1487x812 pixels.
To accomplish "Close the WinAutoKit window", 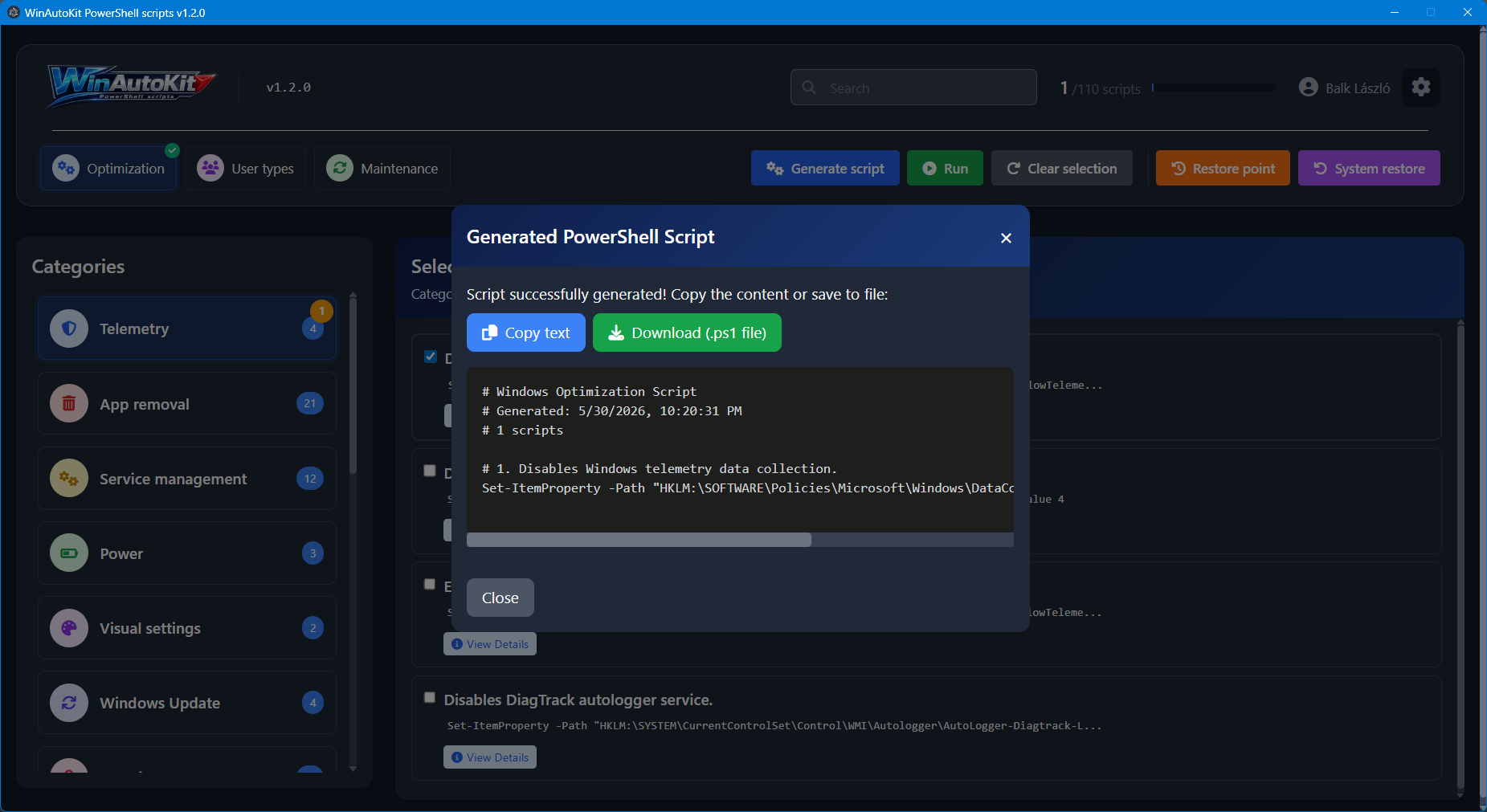I will coord(1467,12).
